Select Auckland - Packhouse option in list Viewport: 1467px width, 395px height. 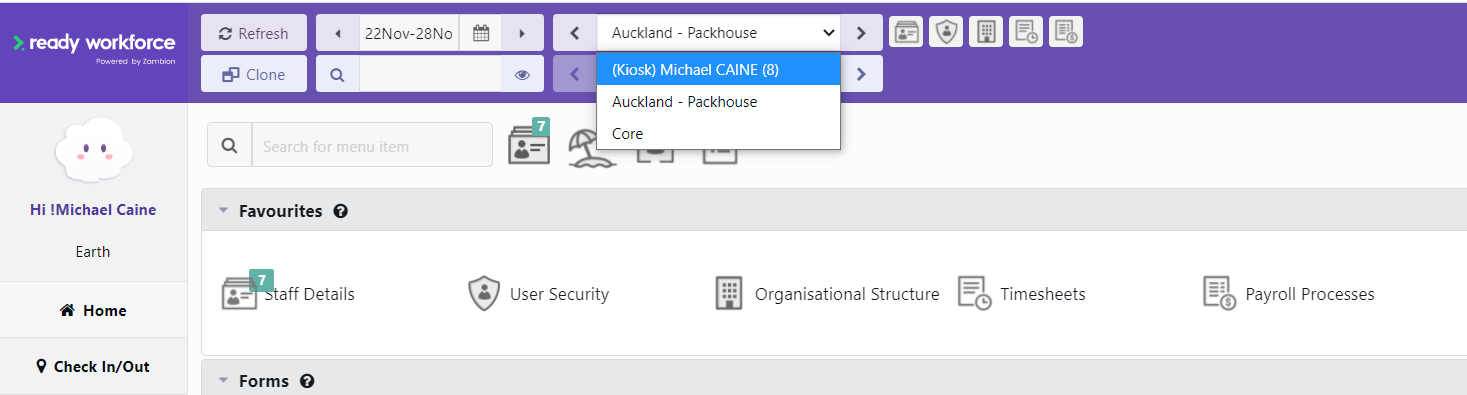click(718, 102)
